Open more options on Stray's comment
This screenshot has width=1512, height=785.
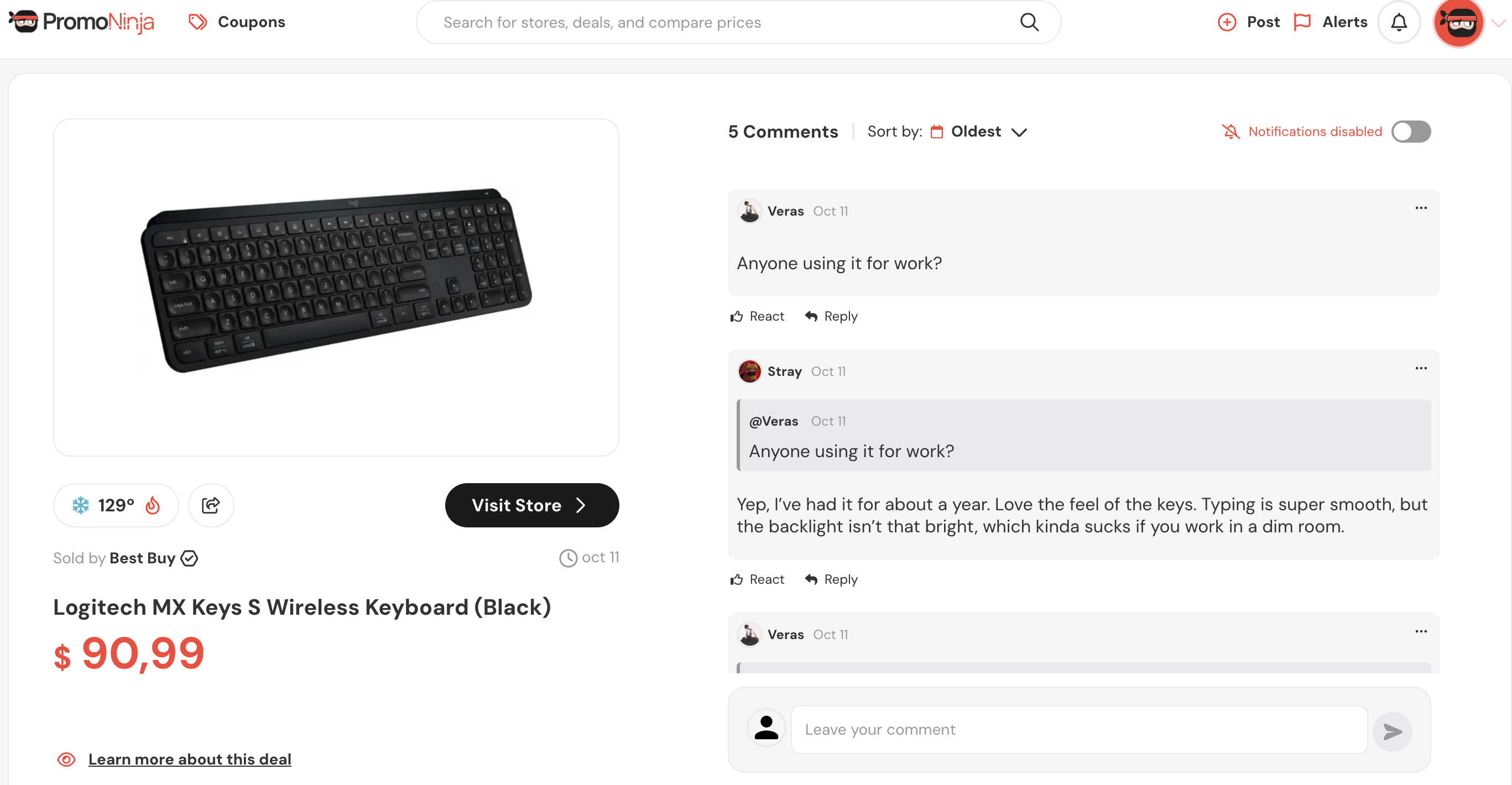(1420, 368)
